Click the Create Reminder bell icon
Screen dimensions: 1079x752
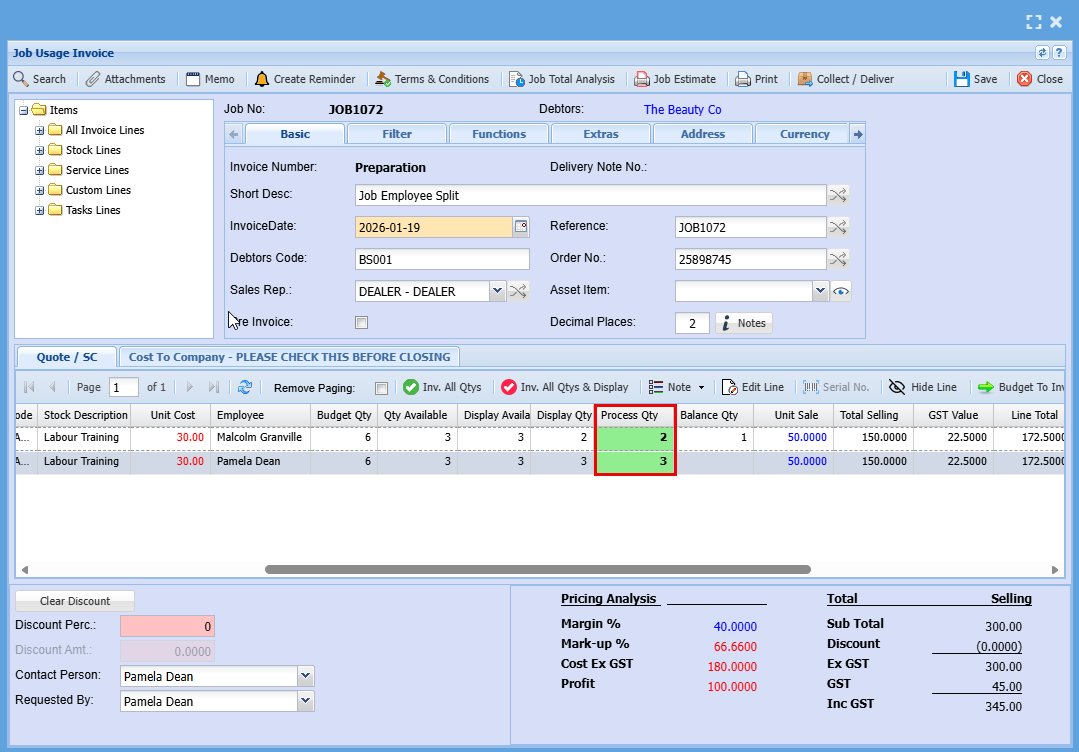[x=262, y=79]
